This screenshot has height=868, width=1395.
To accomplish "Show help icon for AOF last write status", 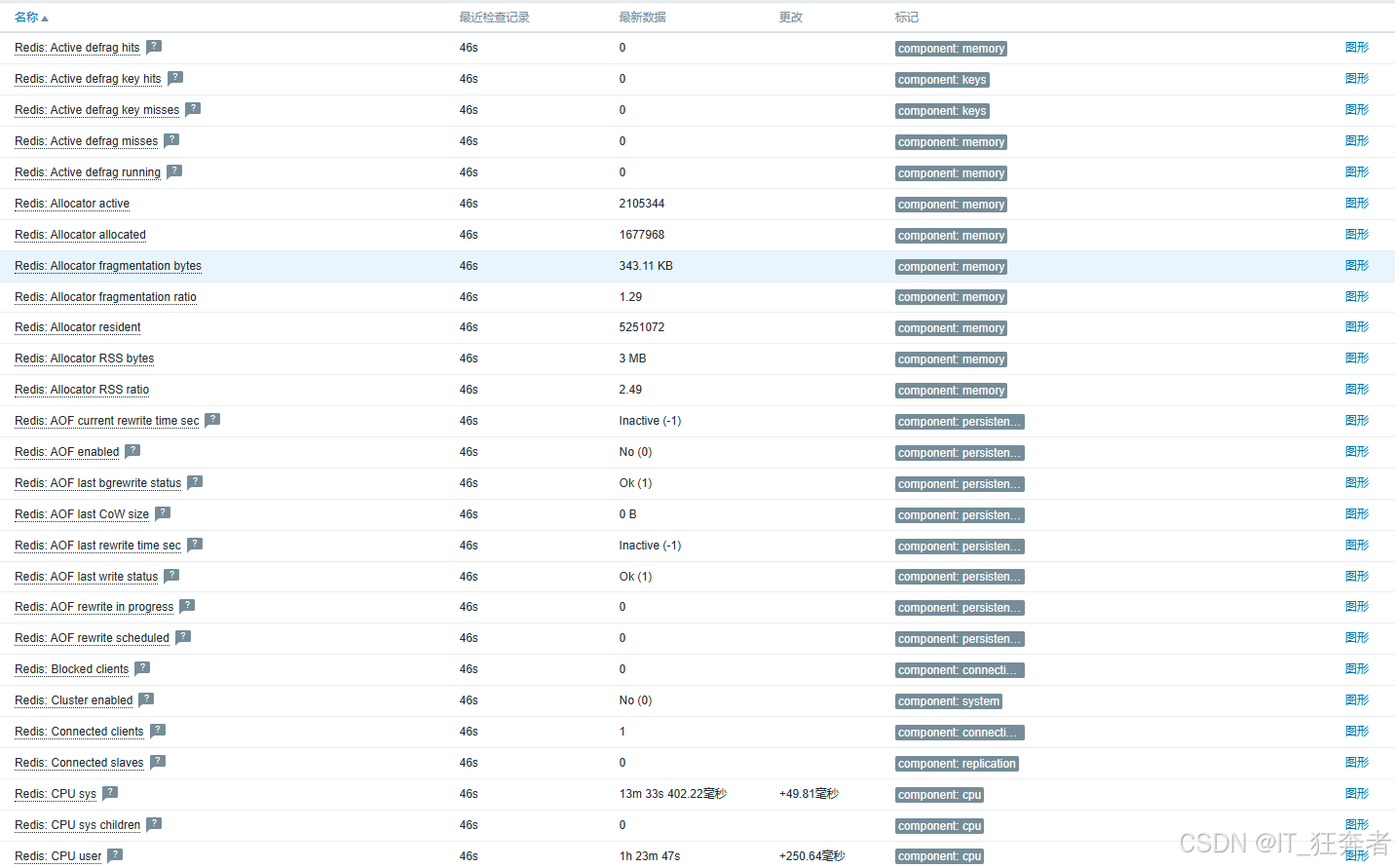I will point(171,576).
